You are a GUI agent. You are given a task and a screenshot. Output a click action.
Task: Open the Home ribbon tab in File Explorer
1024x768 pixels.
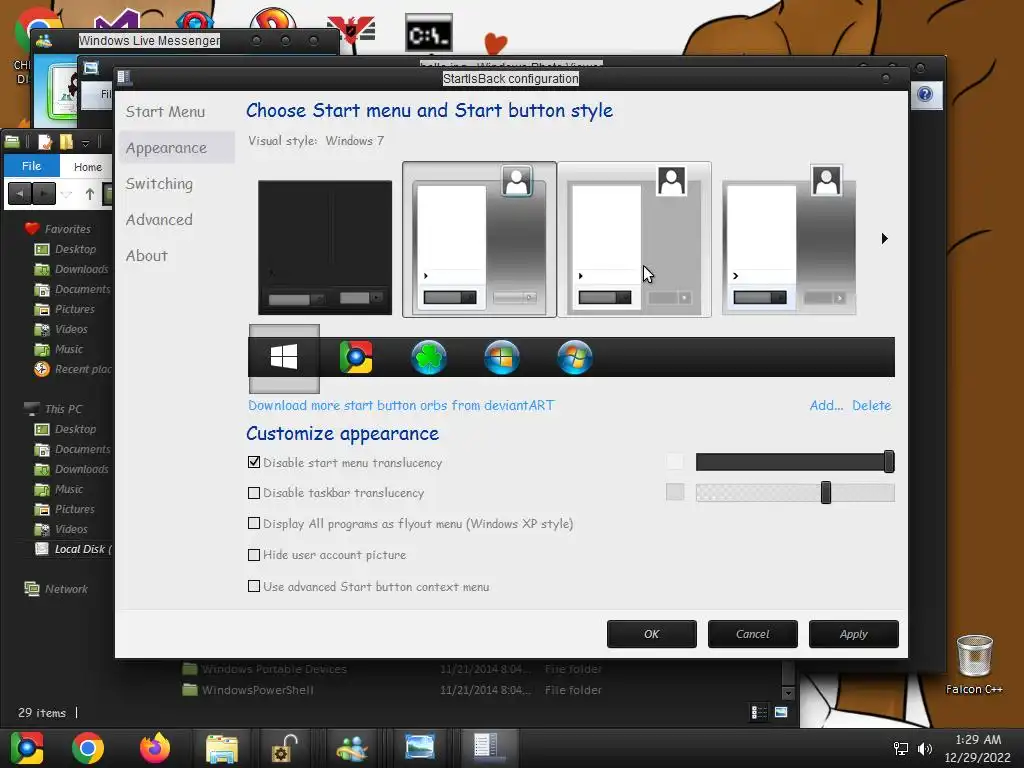click(x=88, y=167)
